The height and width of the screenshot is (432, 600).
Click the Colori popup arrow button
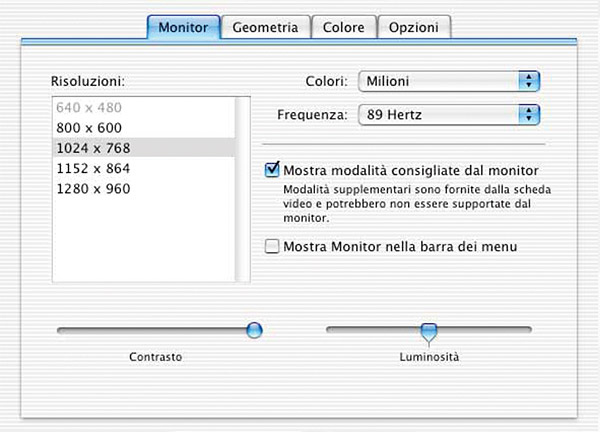(x=529, y=81)
